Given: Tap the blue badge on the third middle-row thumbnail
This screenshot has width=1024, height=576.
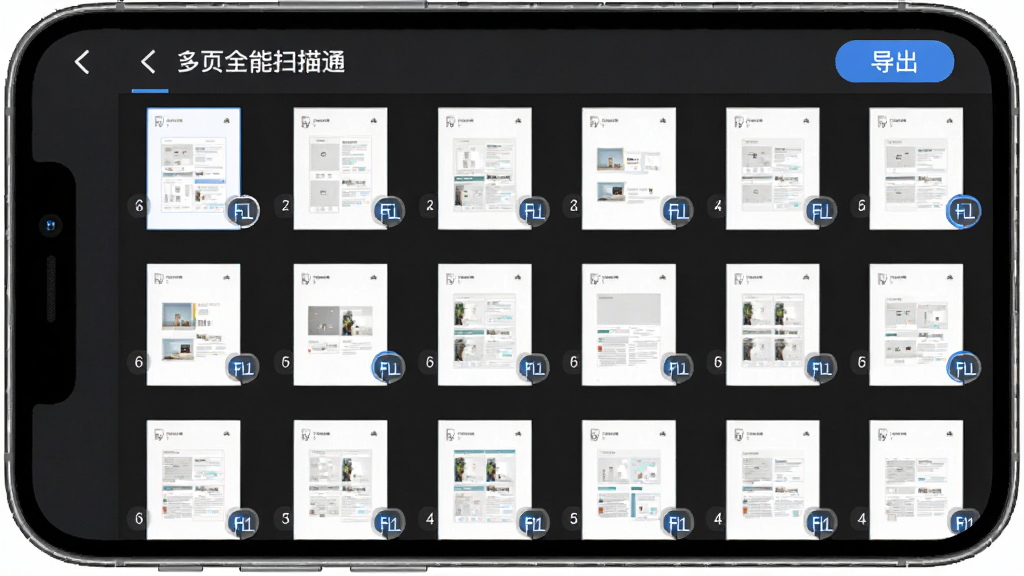Looking at the screenshot, I should coord(534,368).
